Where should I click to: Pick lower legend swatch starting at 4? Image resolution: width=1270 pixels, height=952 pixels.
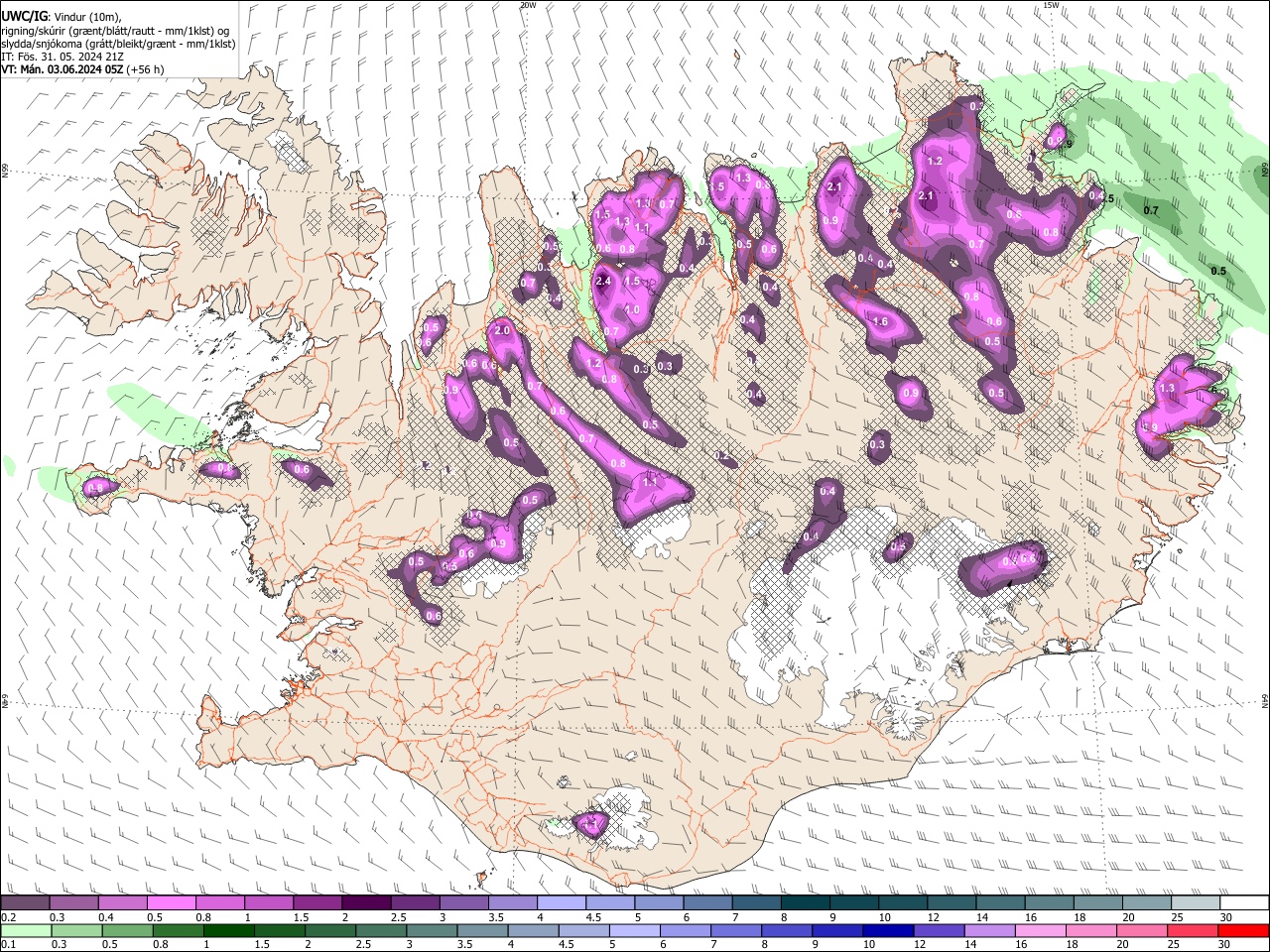533,930
